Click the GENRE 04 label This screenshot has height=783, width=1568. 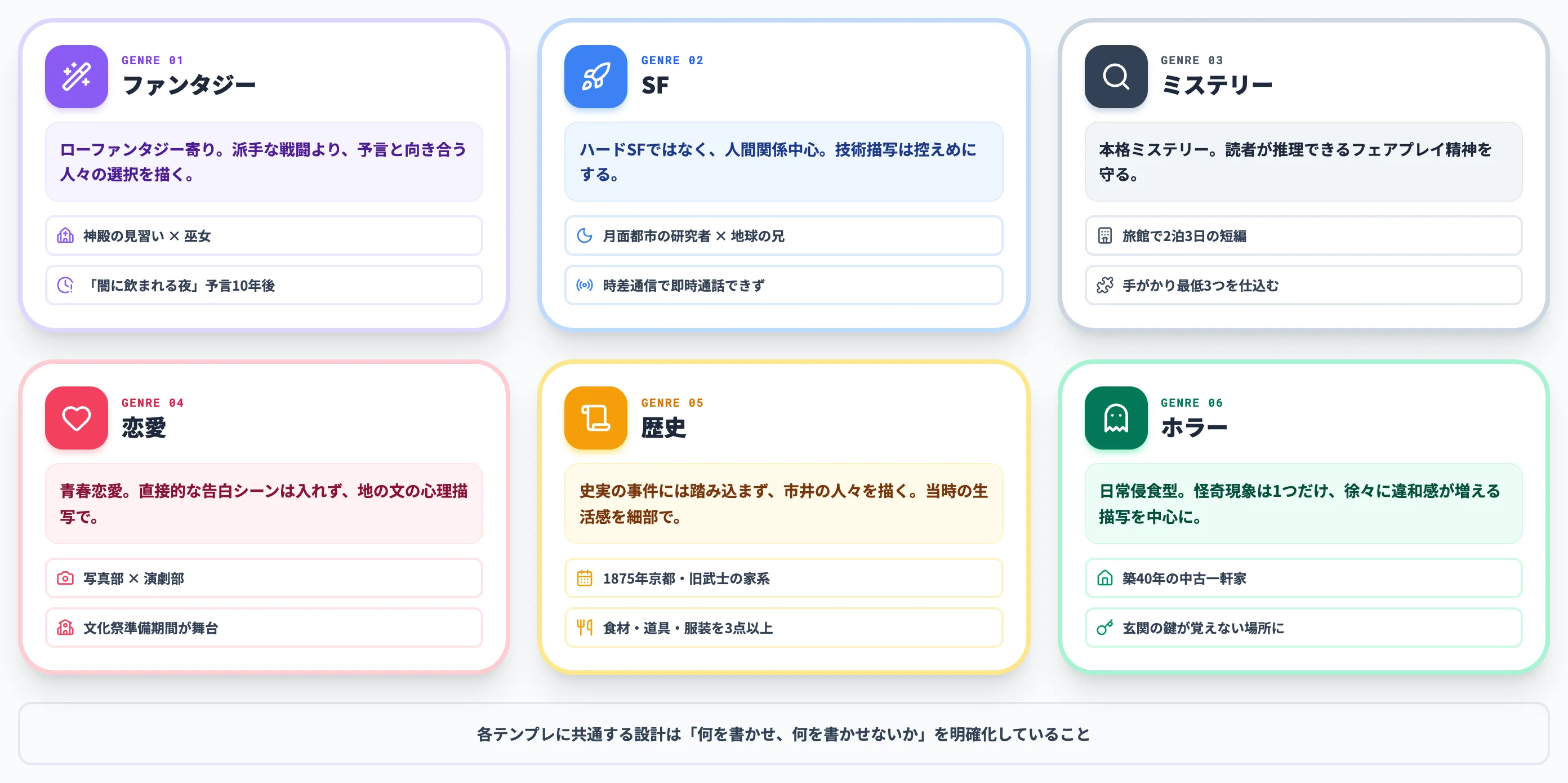pyautogui.click(x=152, y=402)
